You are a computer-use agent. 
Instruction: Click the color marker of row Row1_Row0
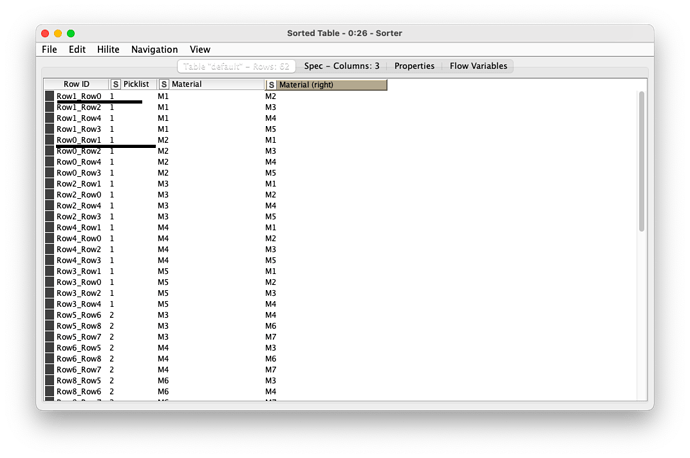click(x=49, y=96)
